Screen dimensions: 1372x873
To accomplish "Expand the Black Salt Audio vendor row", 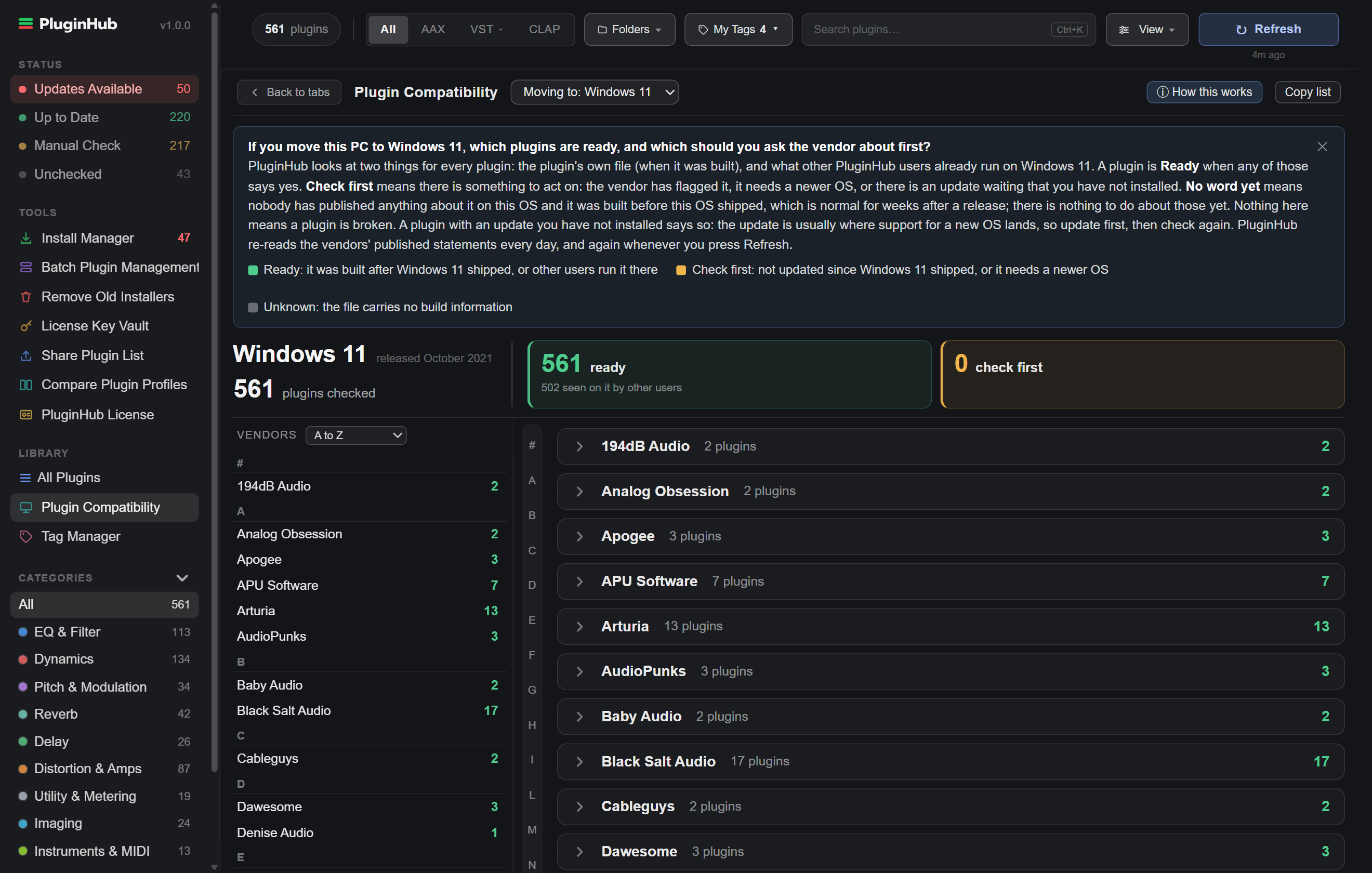I will [950, 761].
